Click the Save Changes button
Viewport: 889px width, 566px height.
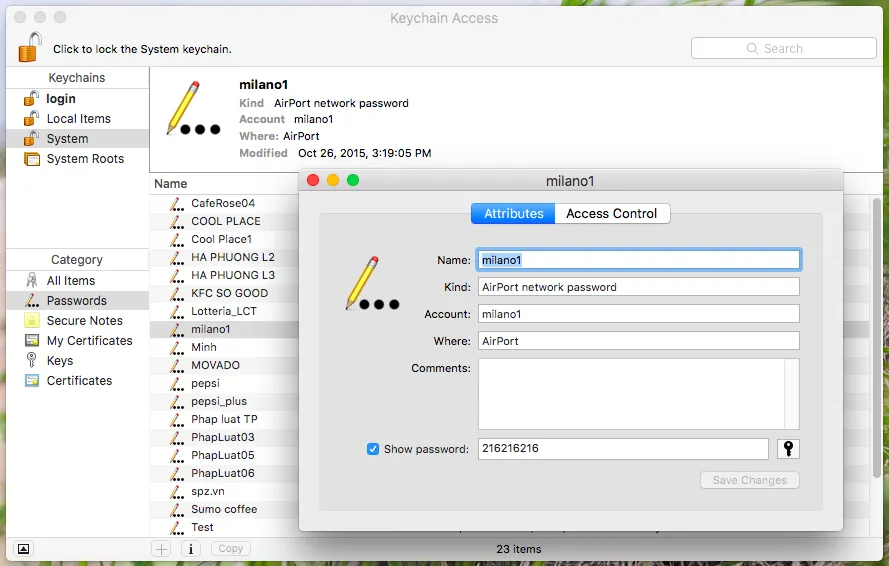point(749,480)
